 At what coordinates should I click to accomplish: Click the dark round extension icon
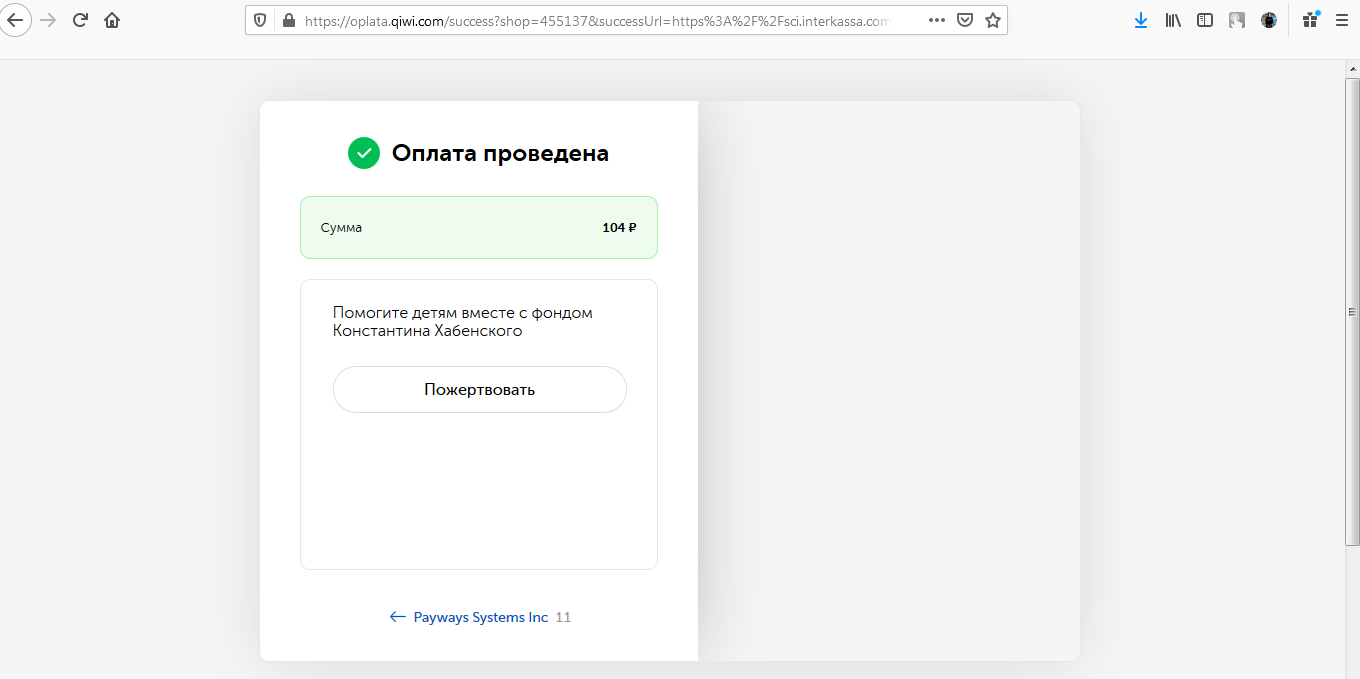[x=1269, y=20]
